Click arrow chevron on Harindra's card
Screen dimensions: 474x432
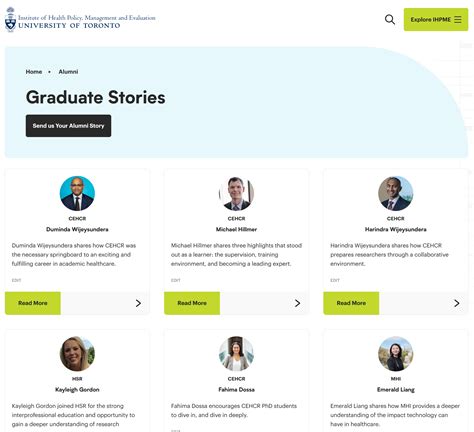[x=457, y=303]
